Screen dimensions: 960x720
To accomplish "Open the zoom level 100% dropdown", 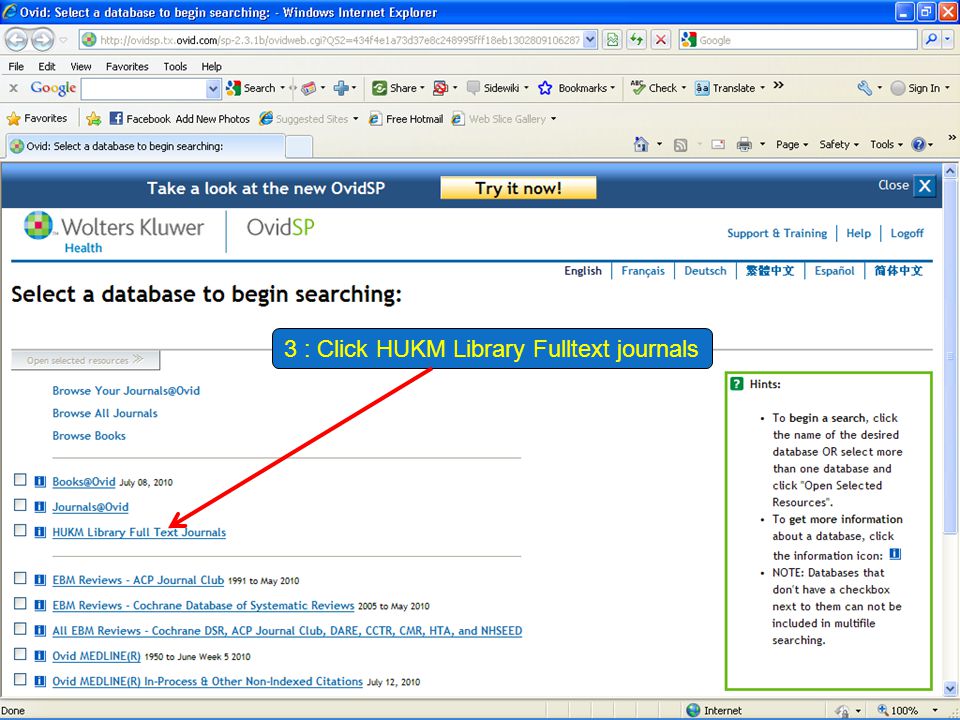I will pyautogui.click(x=935, y=711).
